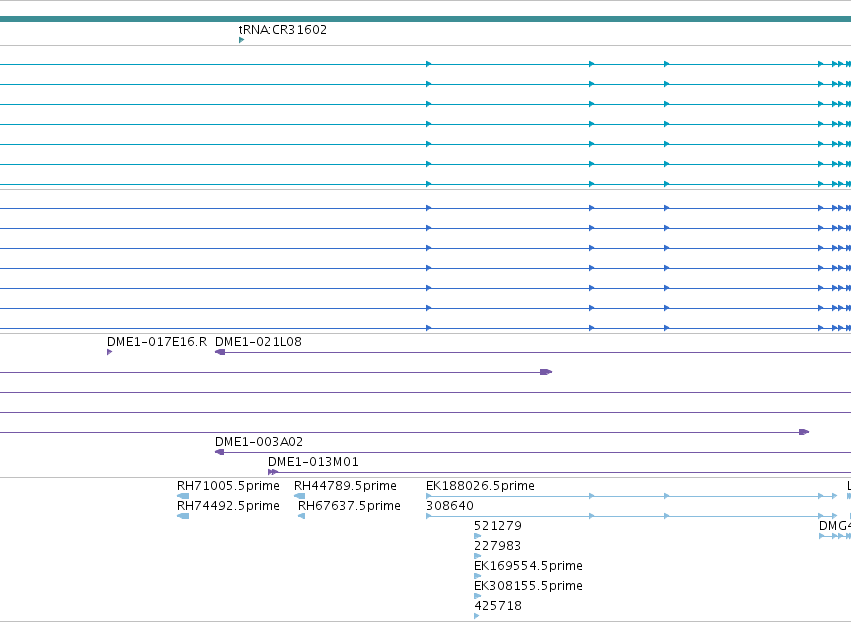Click the EK169554.5prime EST label

tap(528, 566)
